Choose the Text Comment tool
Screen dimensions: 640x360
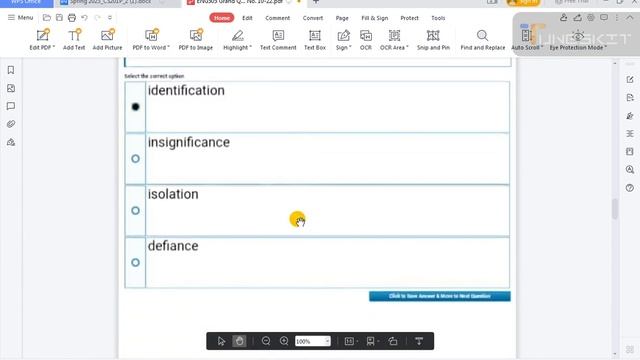[278, 40]
